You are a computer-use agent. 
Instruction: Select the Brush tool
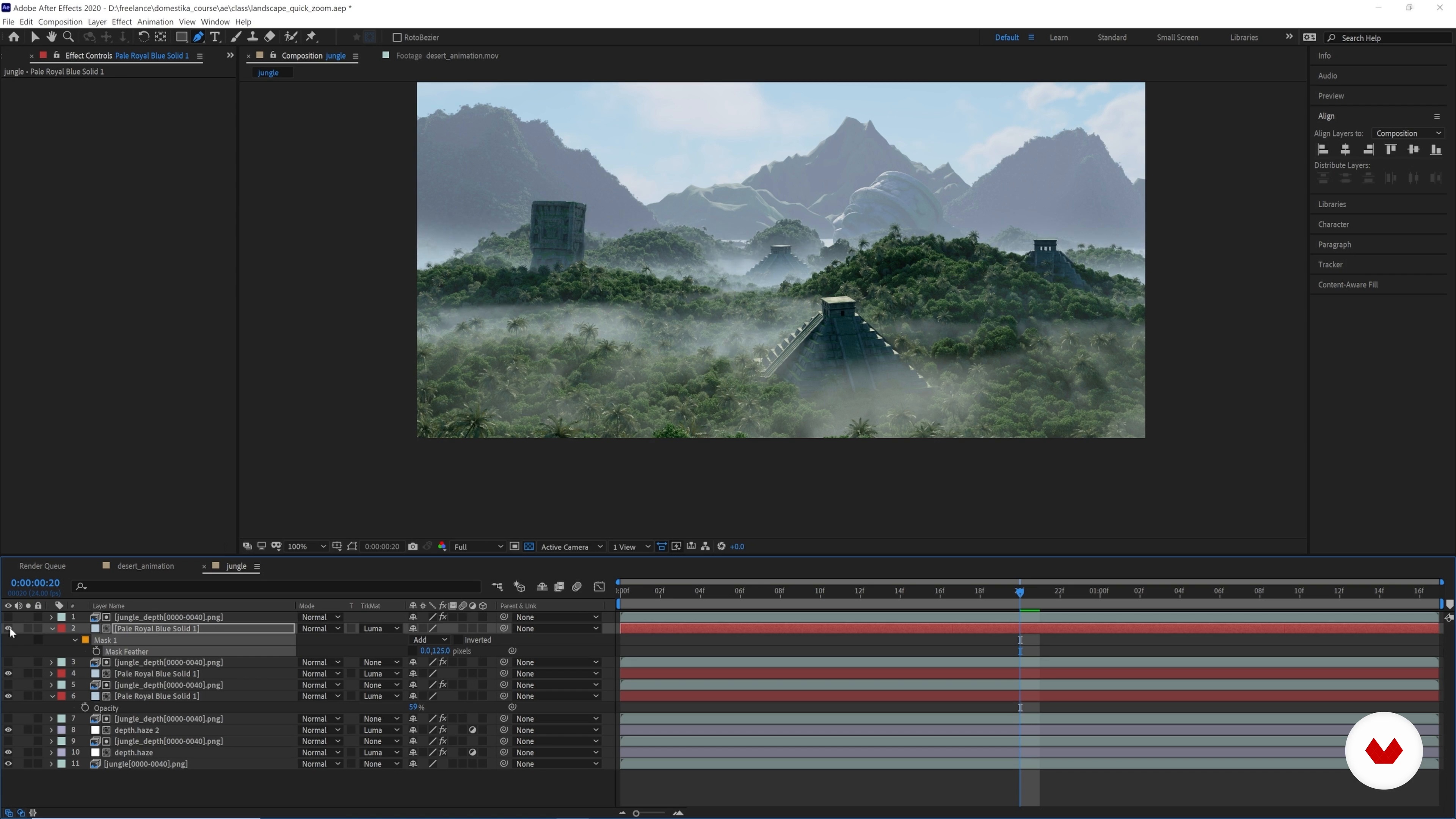pyautogui.click(x=236, y=37)
